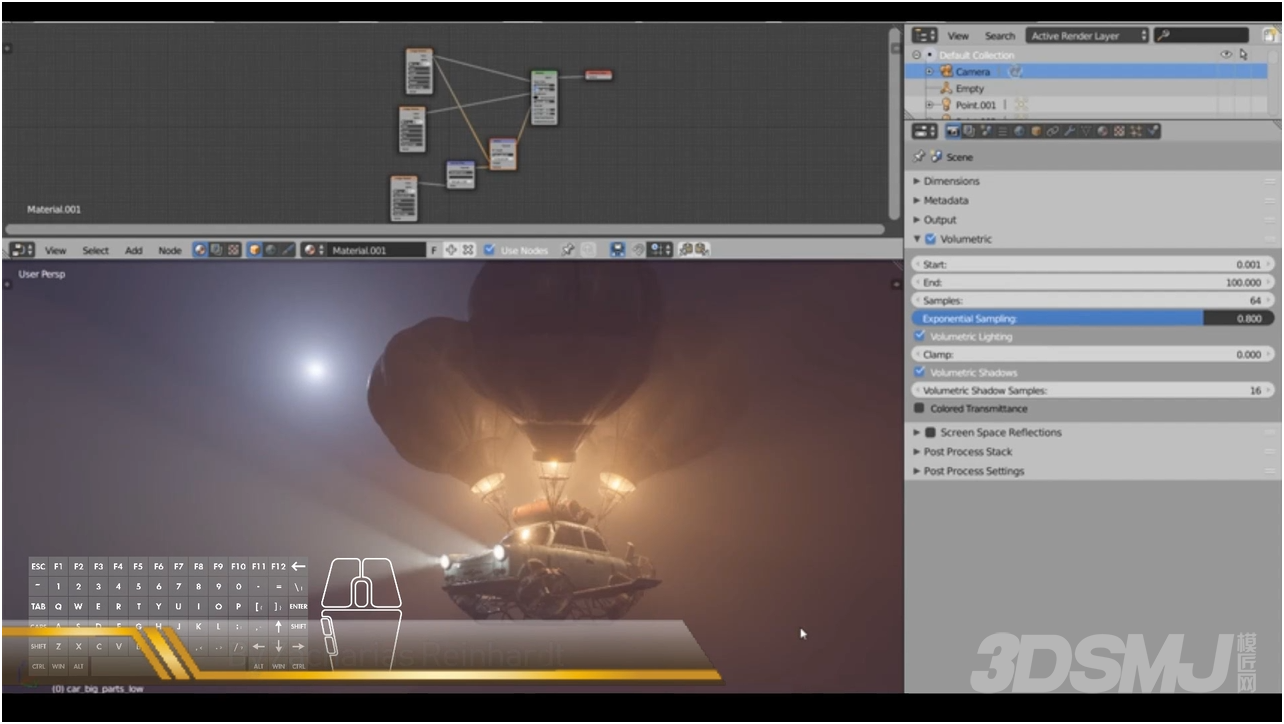Disable Volumetric Lighting checkbox

[x=919, y=336]
